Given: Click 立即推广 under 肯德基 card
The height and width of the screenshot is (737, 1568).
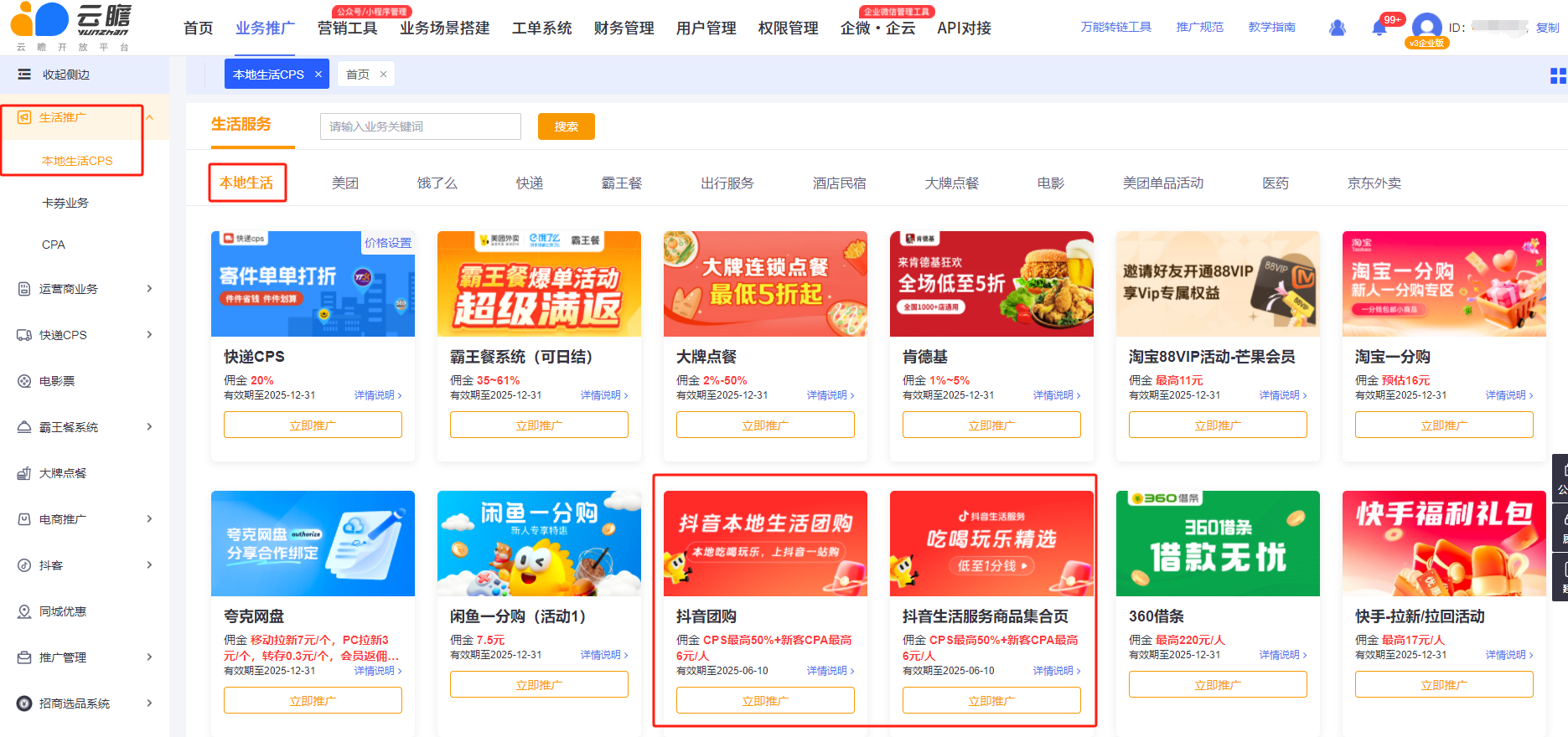Looking at the screenshot, I should (x=991, y=425).
